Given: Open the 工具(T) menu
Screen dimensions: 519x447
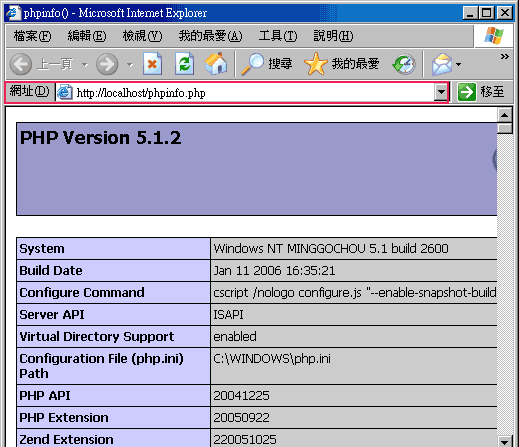Looking at the screenshot, I should click(278, 36).
